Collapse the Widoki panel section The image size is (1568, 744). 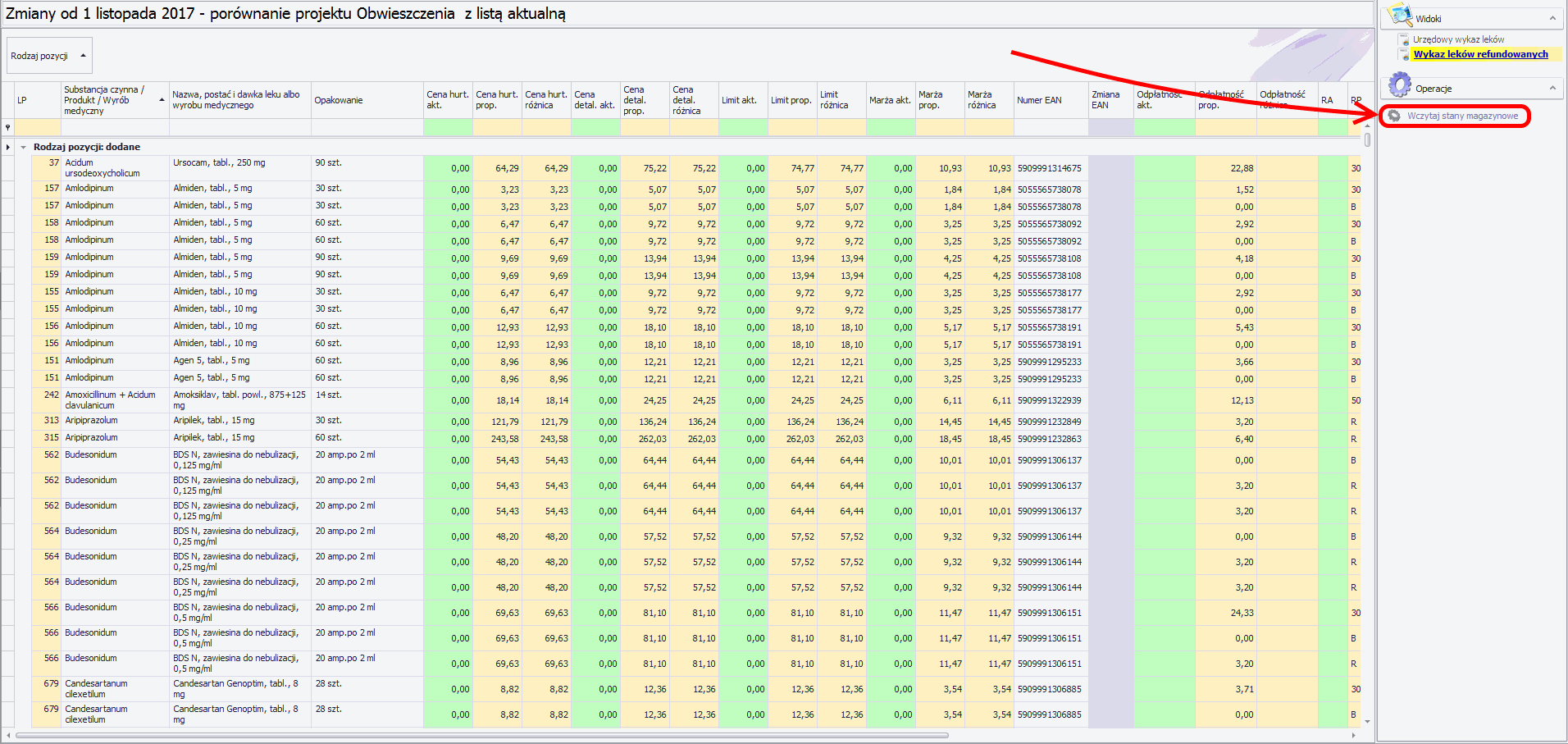coord(1552,18)
